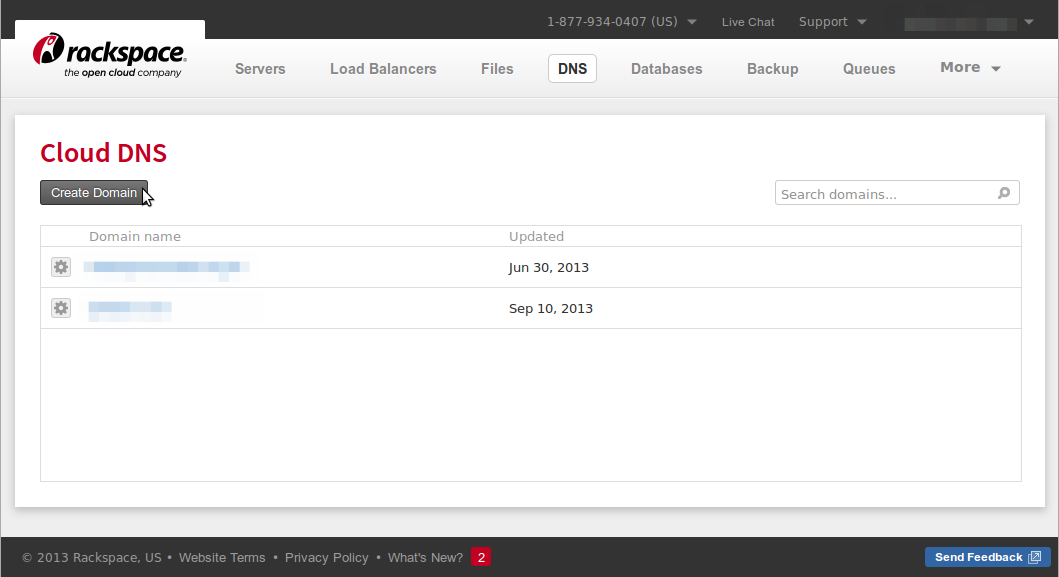Click the Jun 30, 2013 date cell

pos(548,268)
